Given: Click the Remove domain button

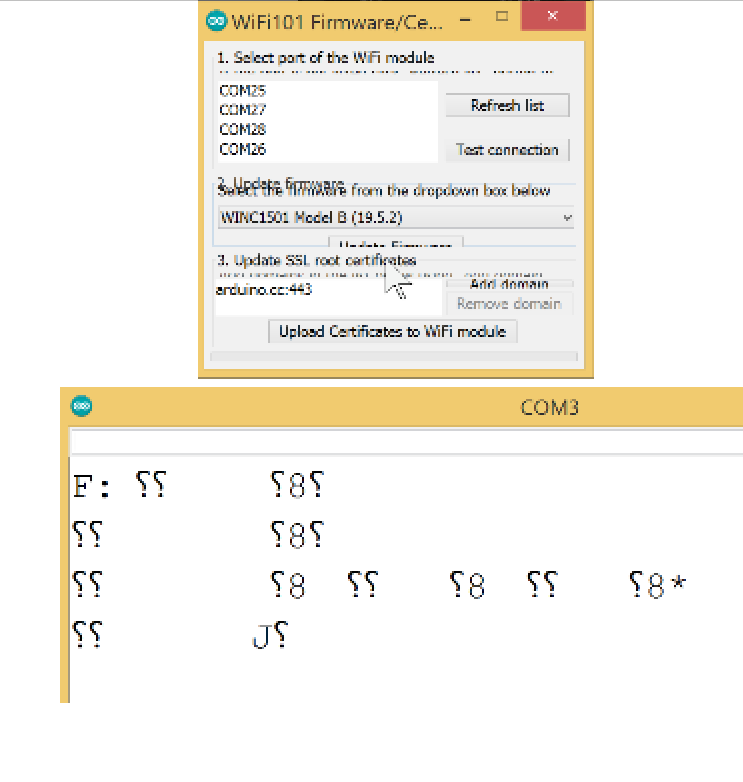Looking at the screenshot, I should pos(509,304).
